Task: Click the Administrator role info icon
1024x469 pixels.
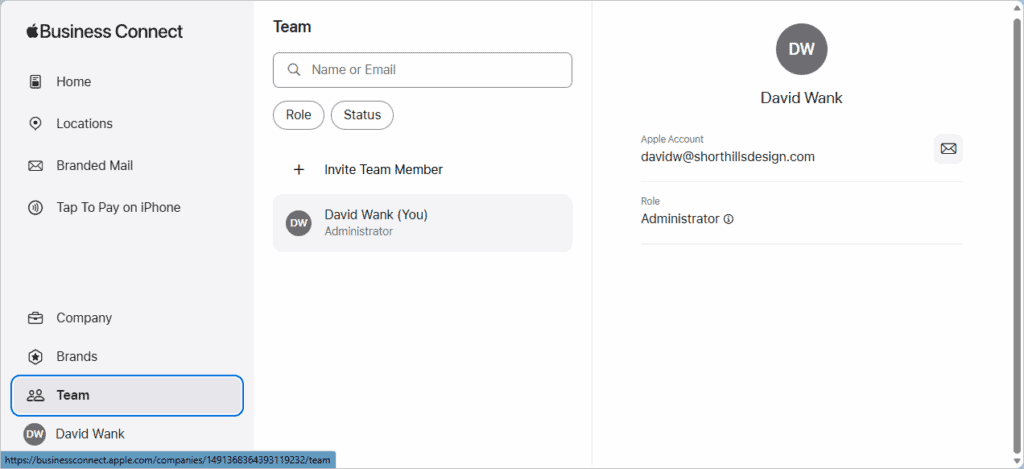Action: (728, 219)
